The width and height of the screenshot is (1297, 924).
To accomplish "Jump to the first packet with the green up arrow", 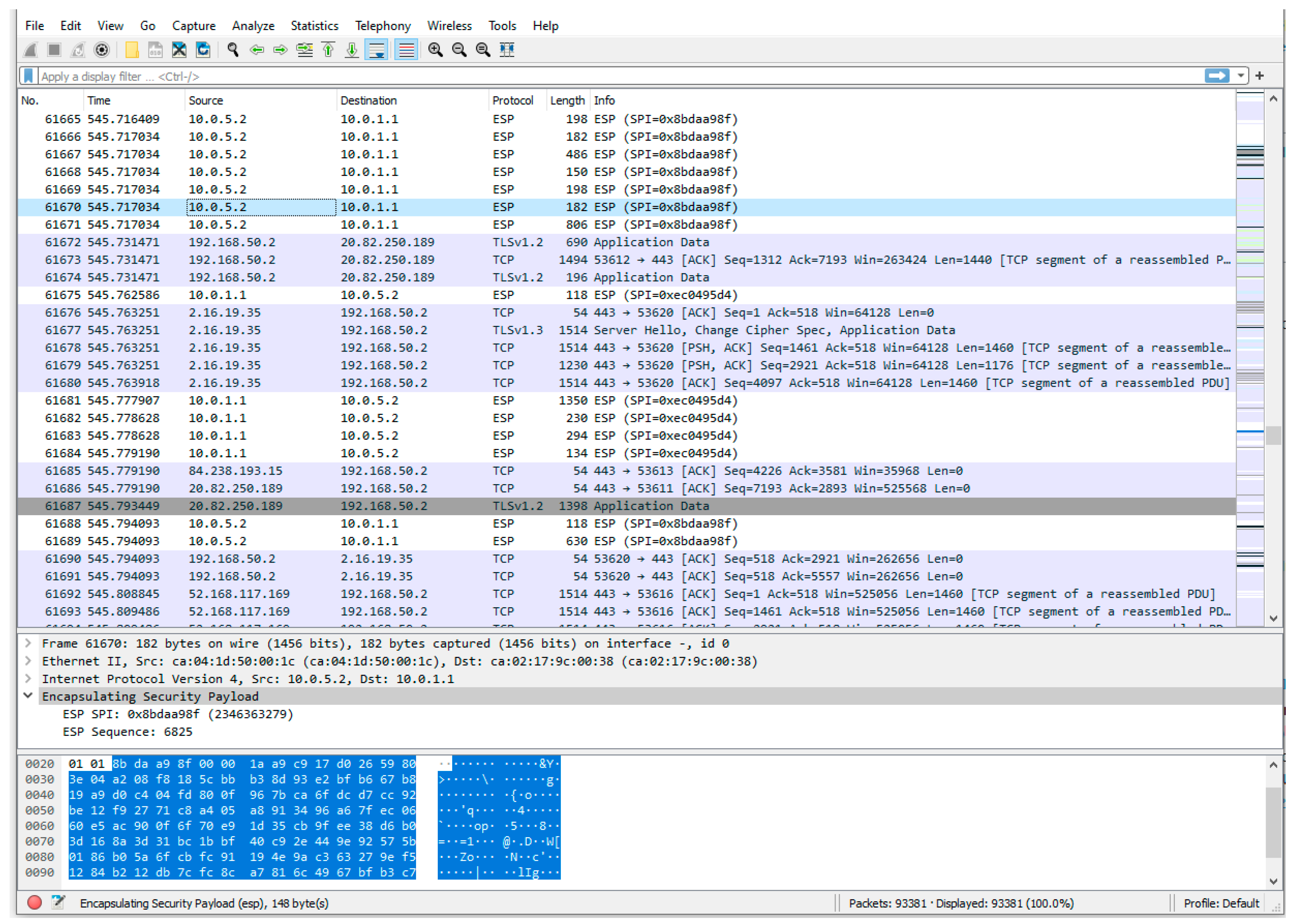I will coord(328,50).
